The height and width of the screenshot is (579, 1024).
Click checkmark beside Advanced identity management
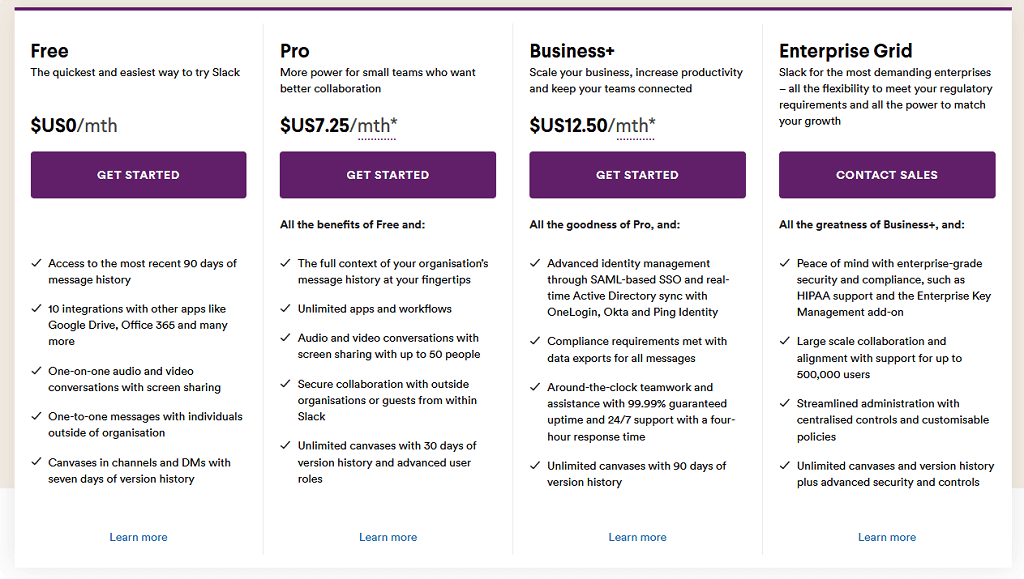tap(535, 264)
